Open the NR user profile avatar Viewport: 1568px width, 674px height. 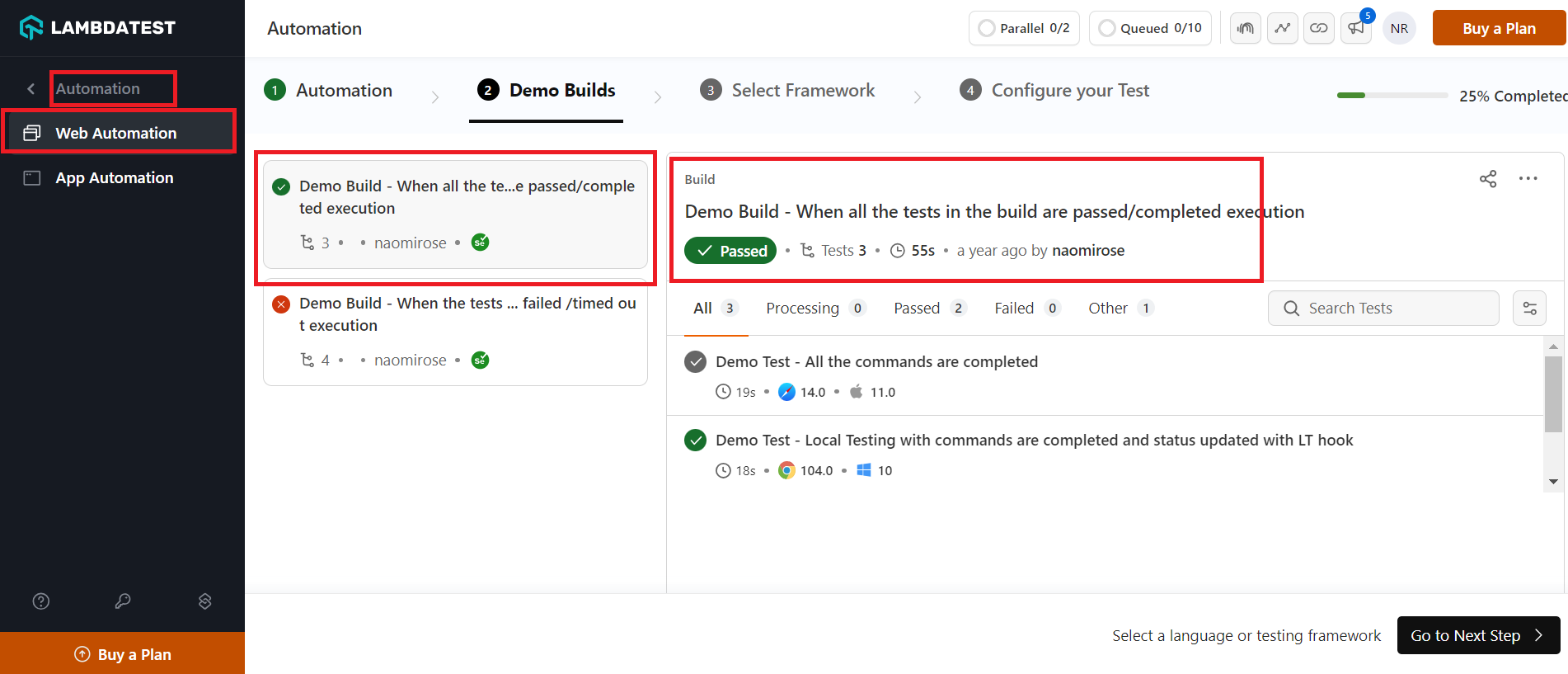pyautogui.click(x=1399, y=29)
